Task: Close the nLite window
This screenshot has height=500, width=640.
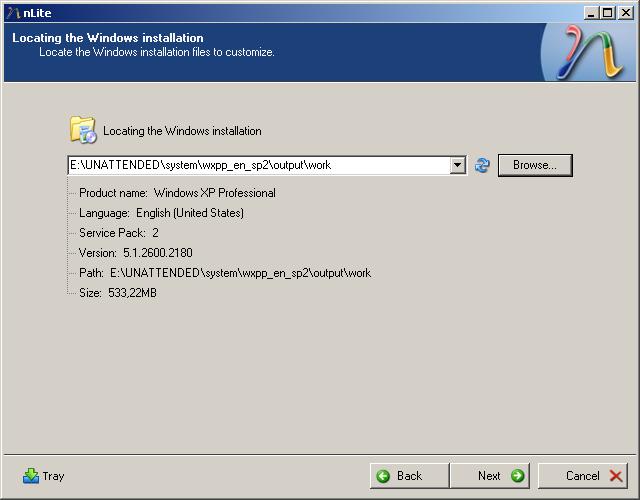Action: tap(626, 13)
